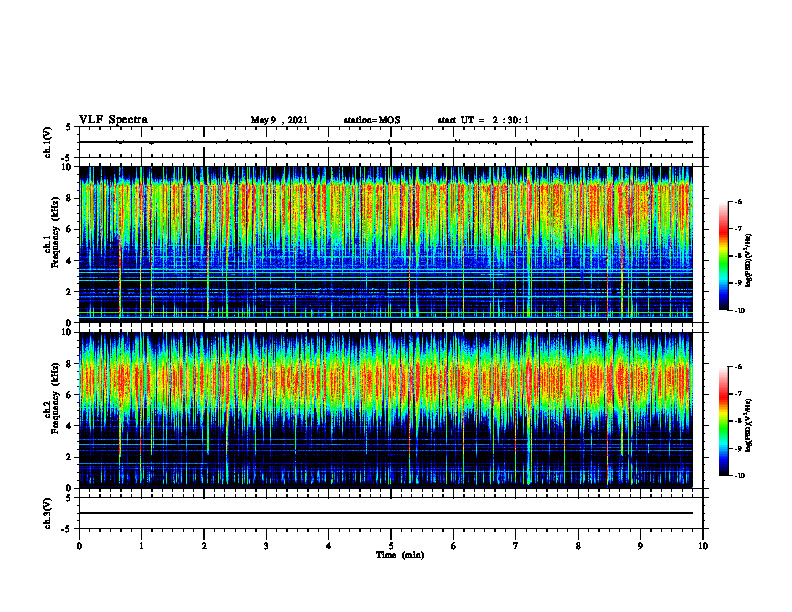Click time axis tick label "9"

coord(640,546)
